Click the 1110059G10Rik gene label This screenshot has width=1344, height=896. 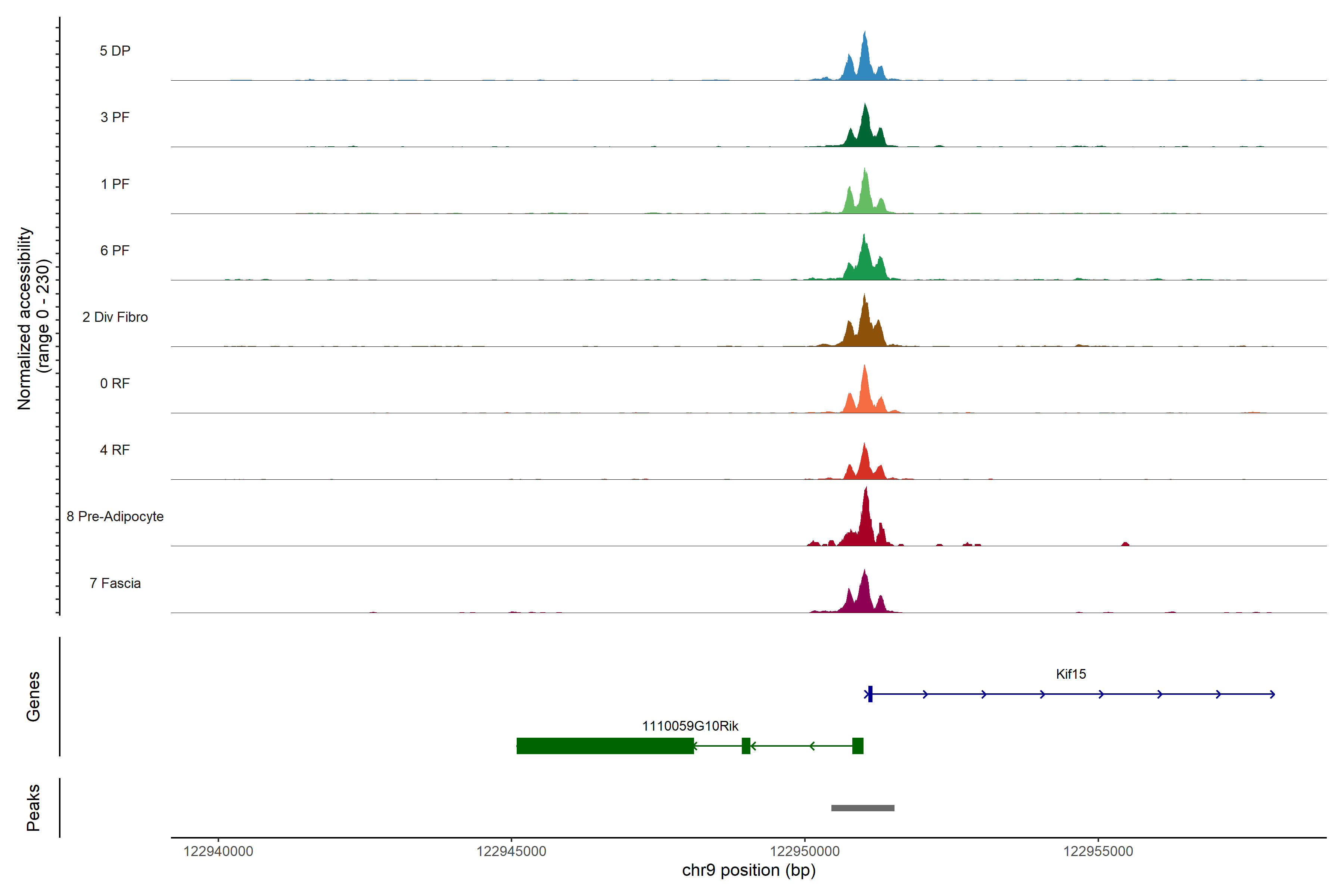[x=690, y=726]
